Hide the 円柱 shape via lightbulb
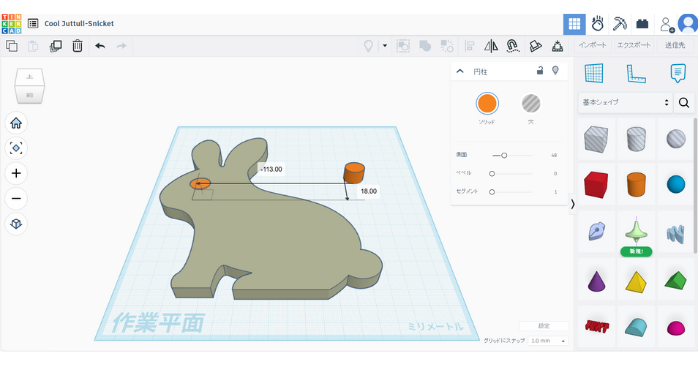Viewport: 698px width, 365px height. pos(555,70)
